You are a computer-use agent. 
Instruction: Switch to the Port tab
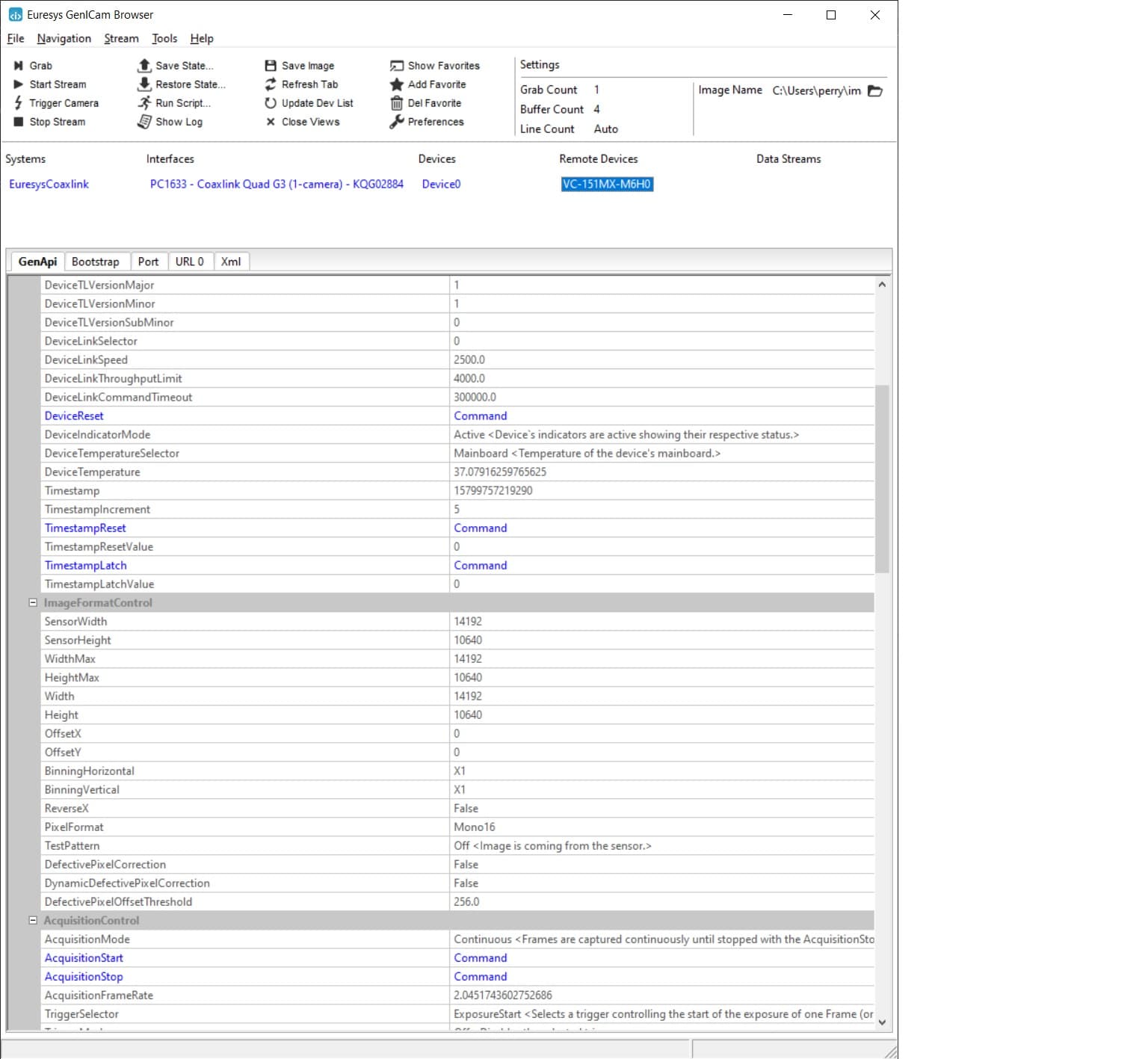click(x=148, y=262)
